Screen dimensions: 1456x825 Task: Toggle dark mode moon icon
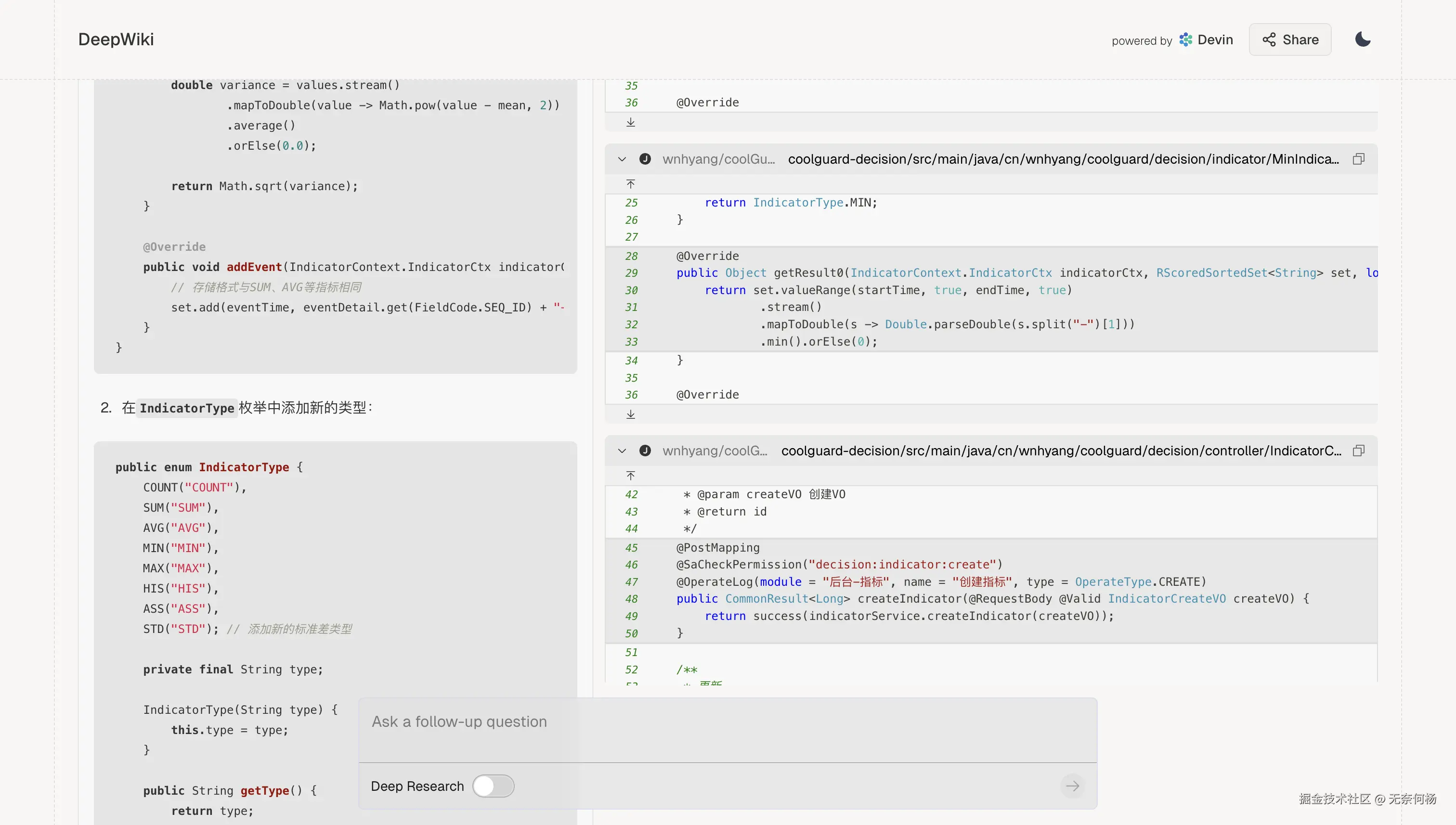(1363, 39)
